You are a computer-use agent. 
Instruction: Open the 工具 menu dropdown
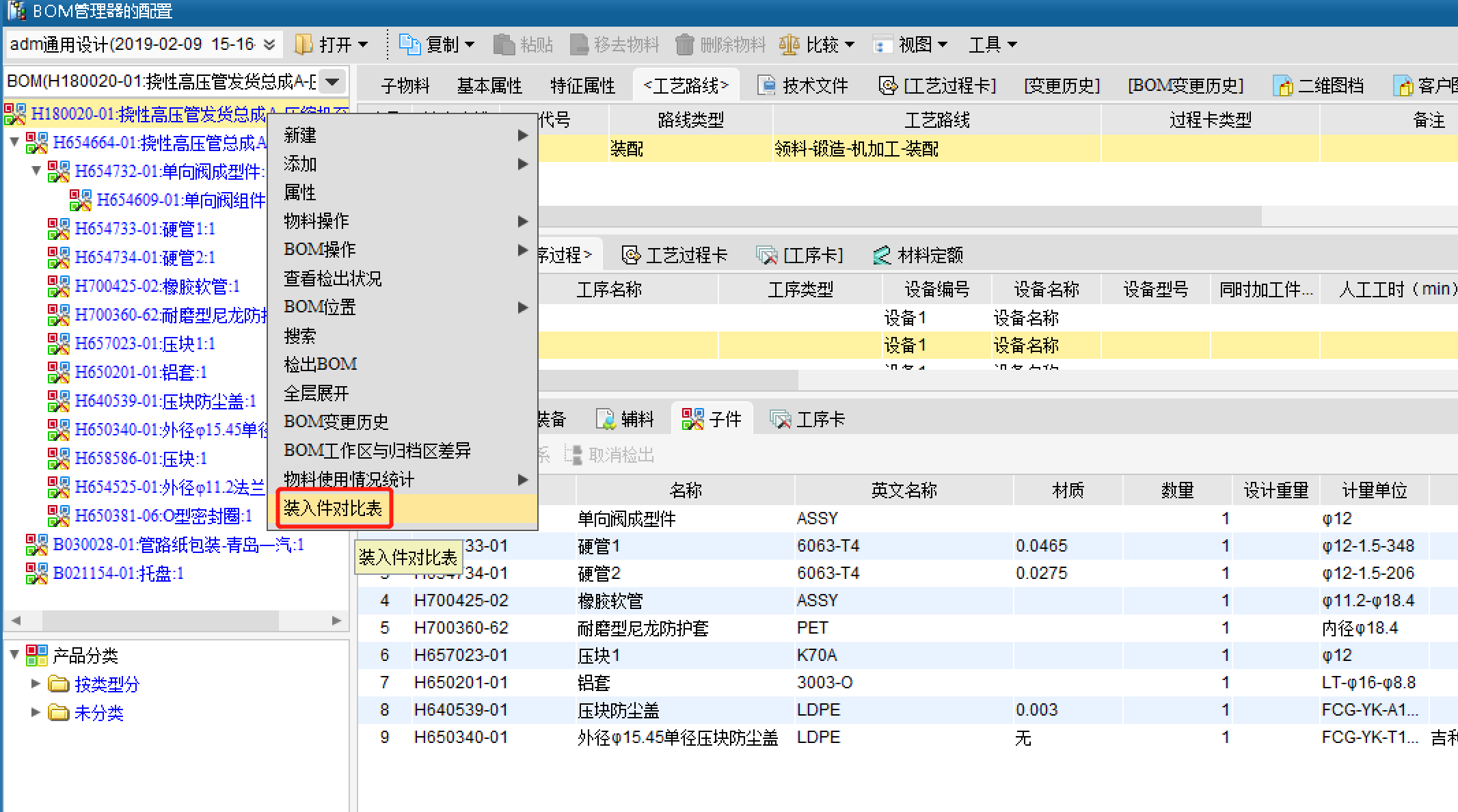993,44
